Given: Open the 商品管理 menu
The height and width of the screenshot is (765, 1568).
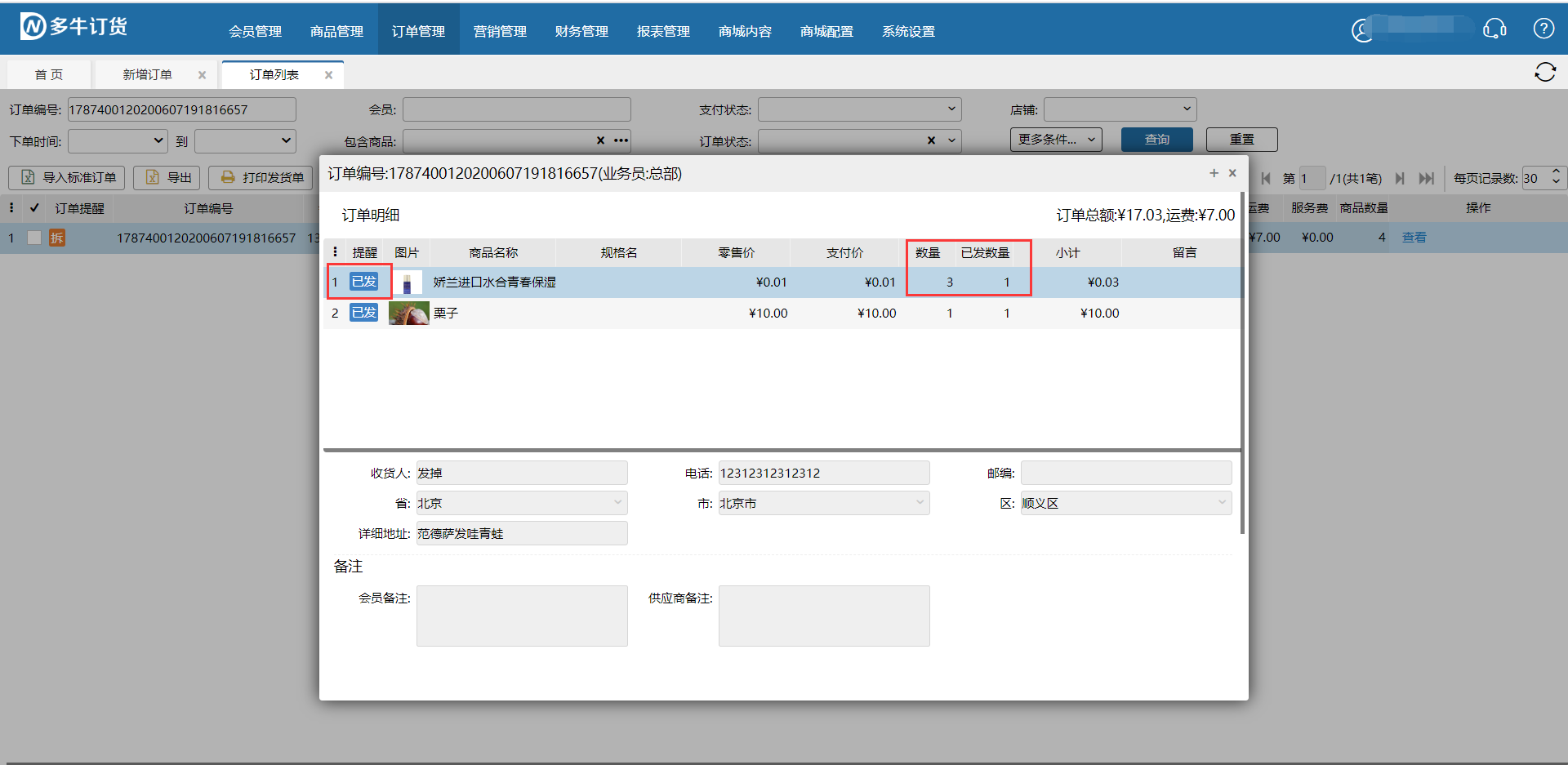Looking at the screenshot, I should click(x=336, y=31).
